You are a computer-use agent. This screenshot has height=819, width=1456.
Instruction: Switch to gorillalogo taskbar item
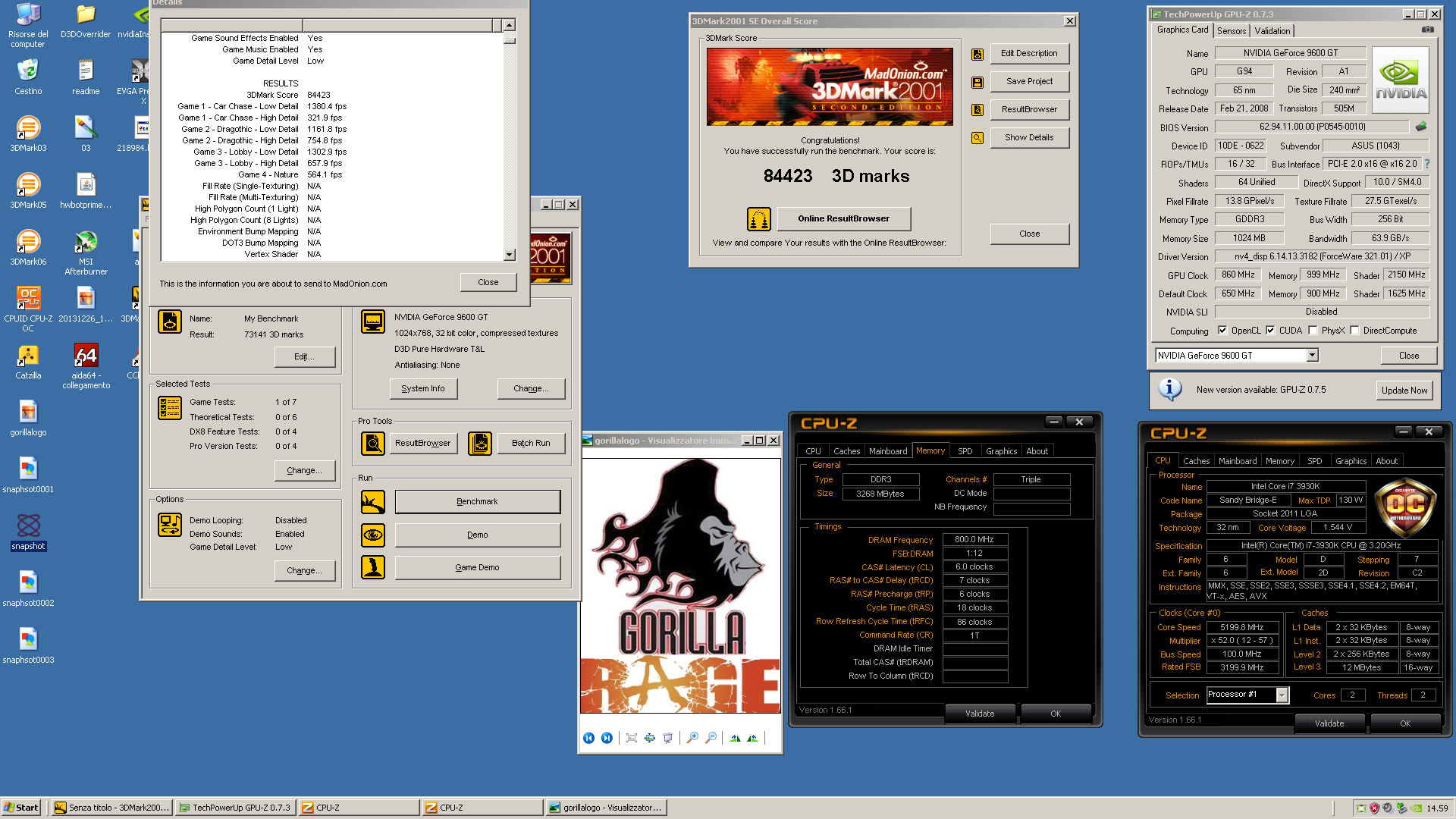pyautogui.click(x=607, y=808)
